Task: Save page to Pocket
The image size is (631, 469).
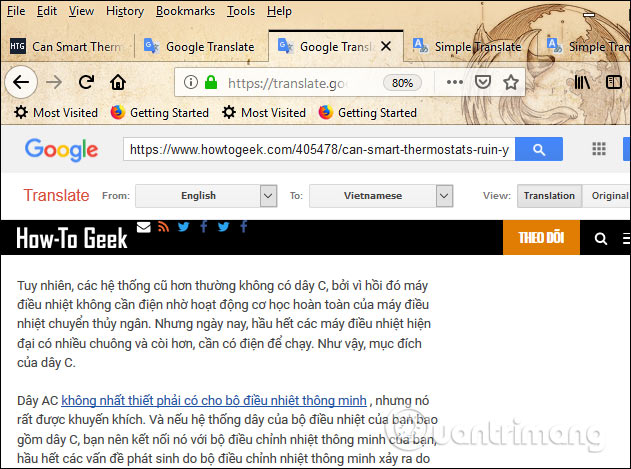Action: tap(483, 82)
